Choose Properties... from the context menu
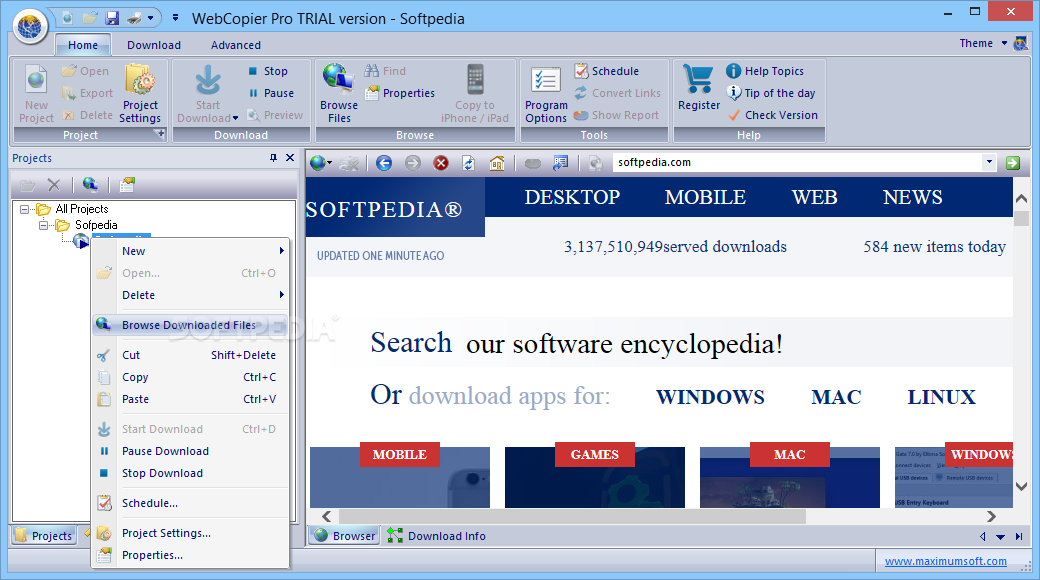1040x580 pixels. pos(190,555)
